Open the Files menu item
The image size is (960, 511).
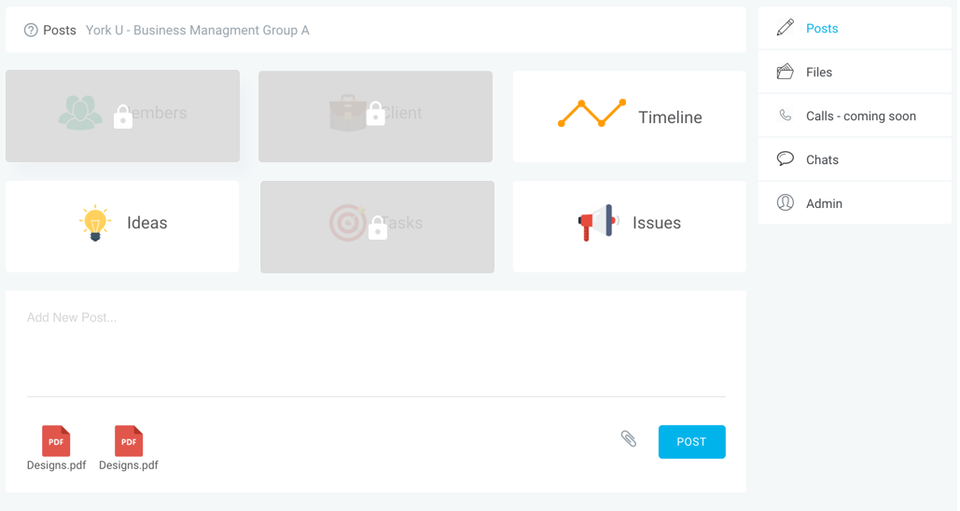coord(819,72)
